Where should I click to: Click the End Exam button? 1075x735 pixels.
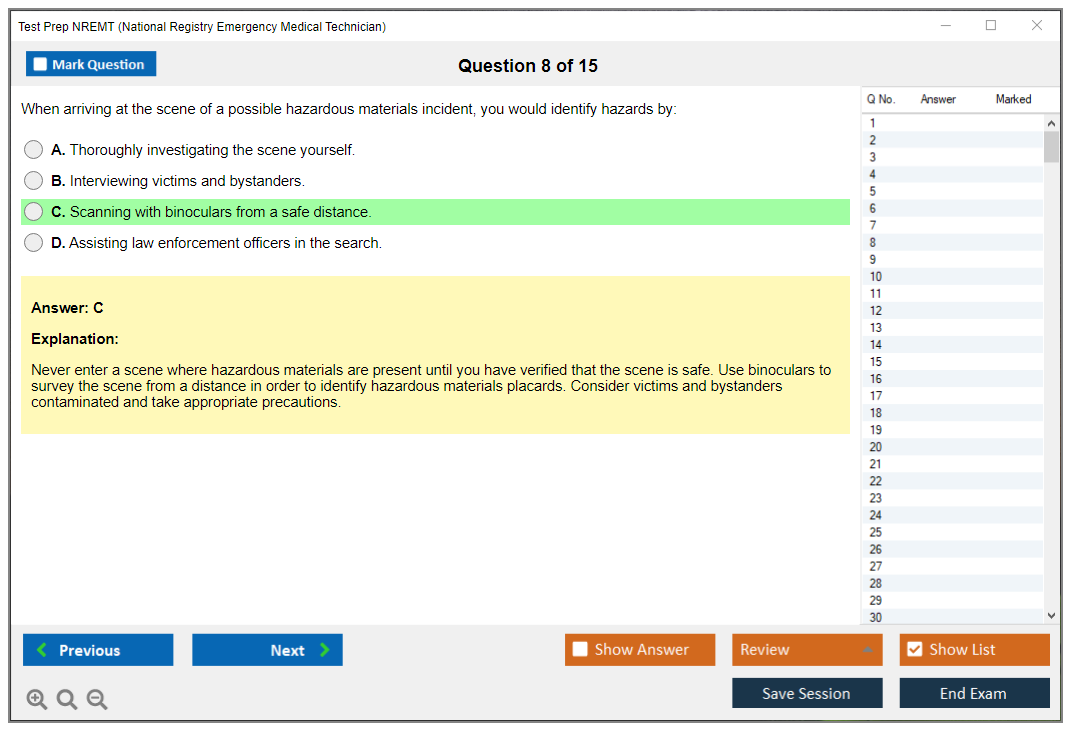[974, 693]
